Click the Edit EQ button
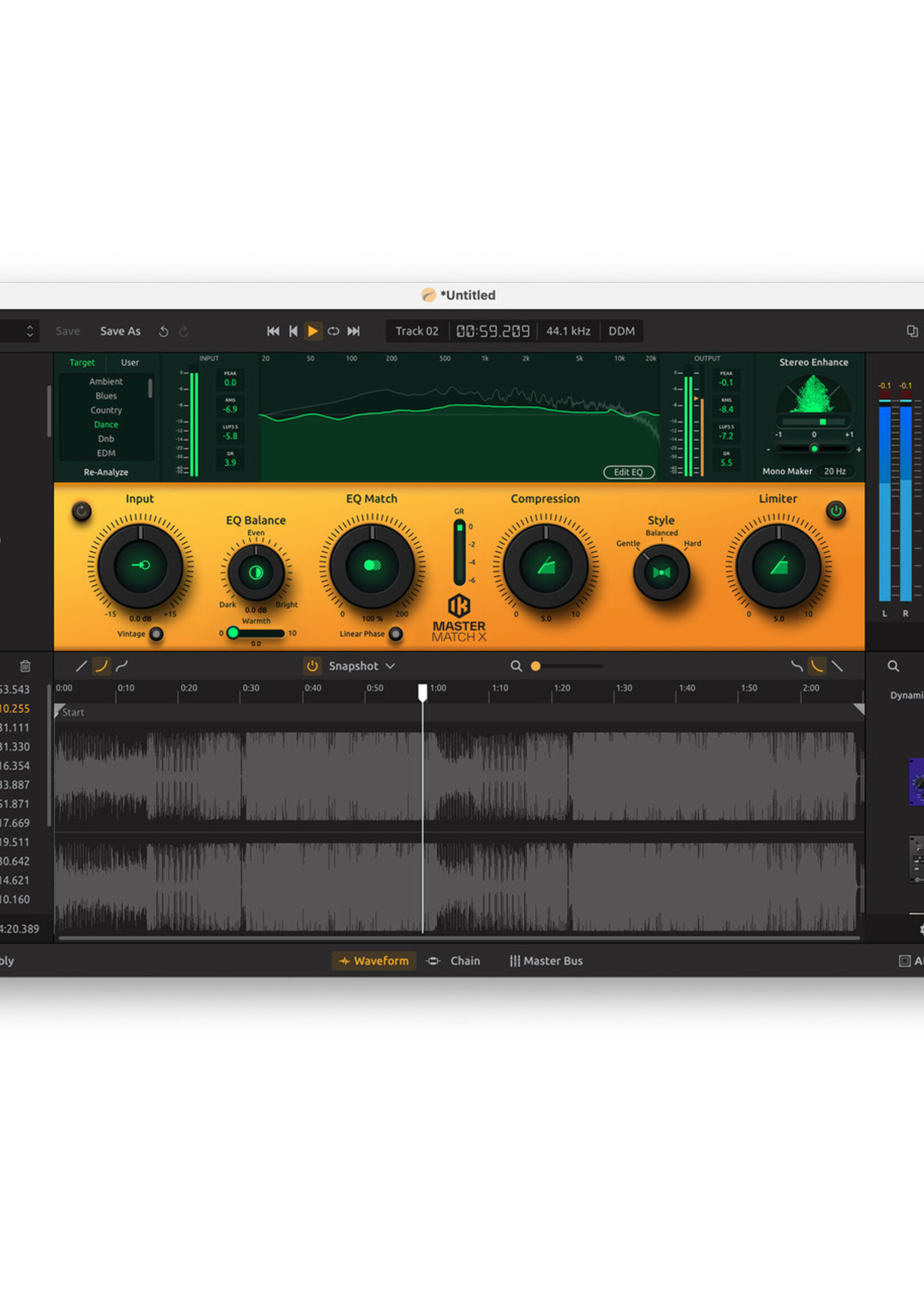Screen dimensions: 924x1294 [629, 472]
